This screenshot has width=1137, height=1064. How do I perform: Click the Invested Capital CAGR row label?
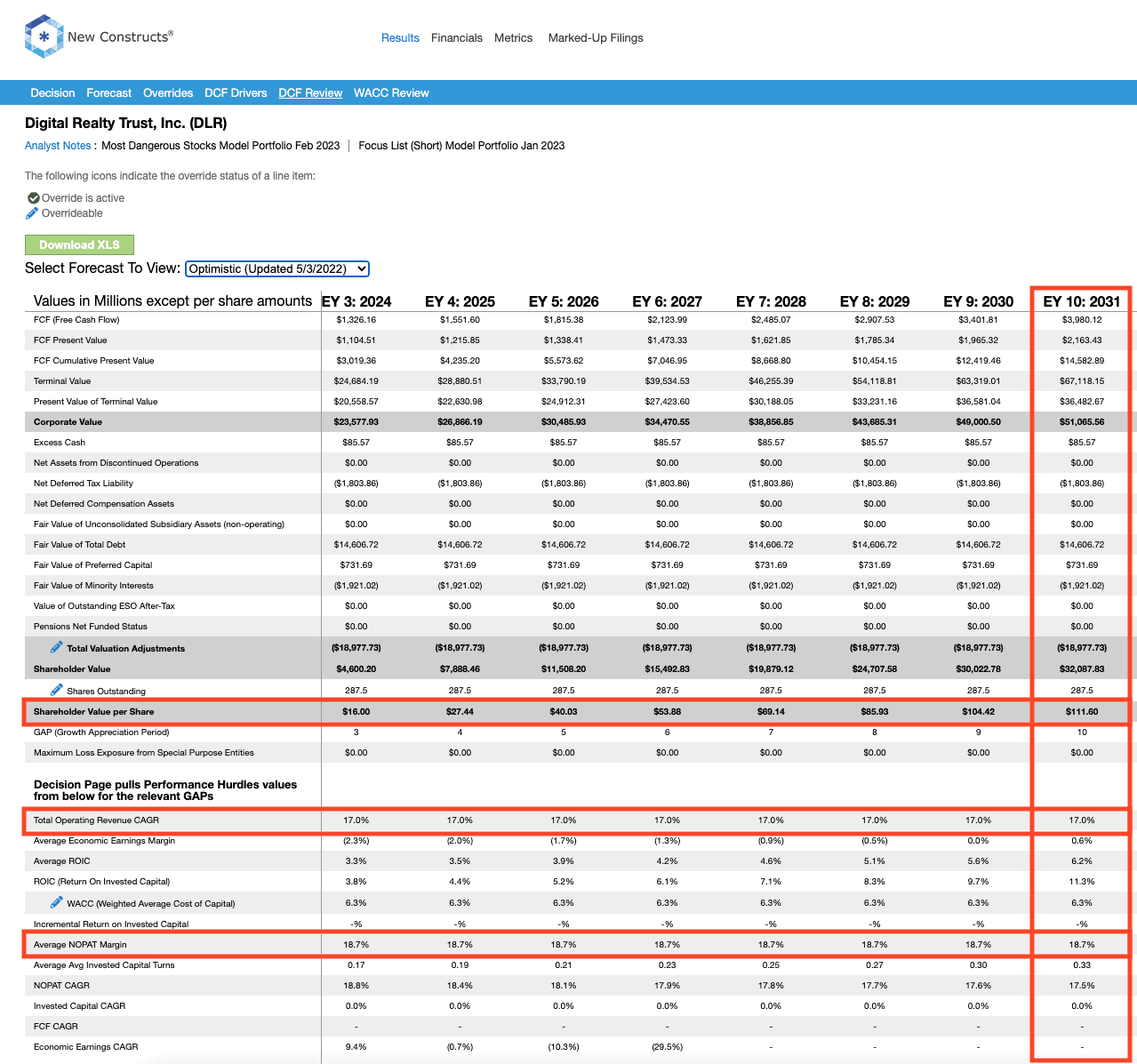click(80, 1006)
